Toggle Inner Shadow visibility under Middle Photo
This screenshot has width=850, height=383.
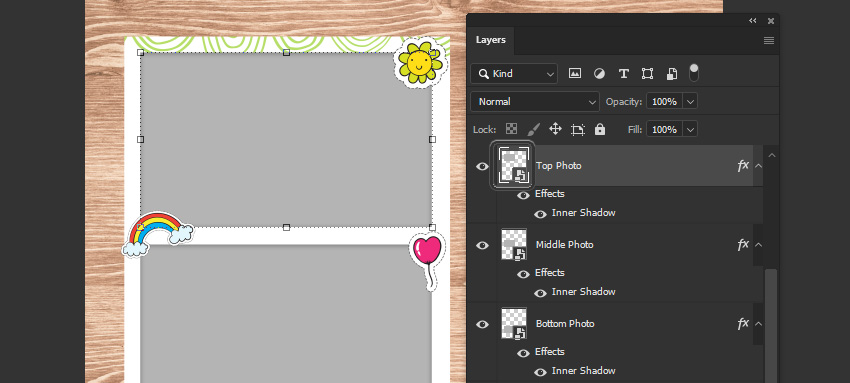pos(540,293)
